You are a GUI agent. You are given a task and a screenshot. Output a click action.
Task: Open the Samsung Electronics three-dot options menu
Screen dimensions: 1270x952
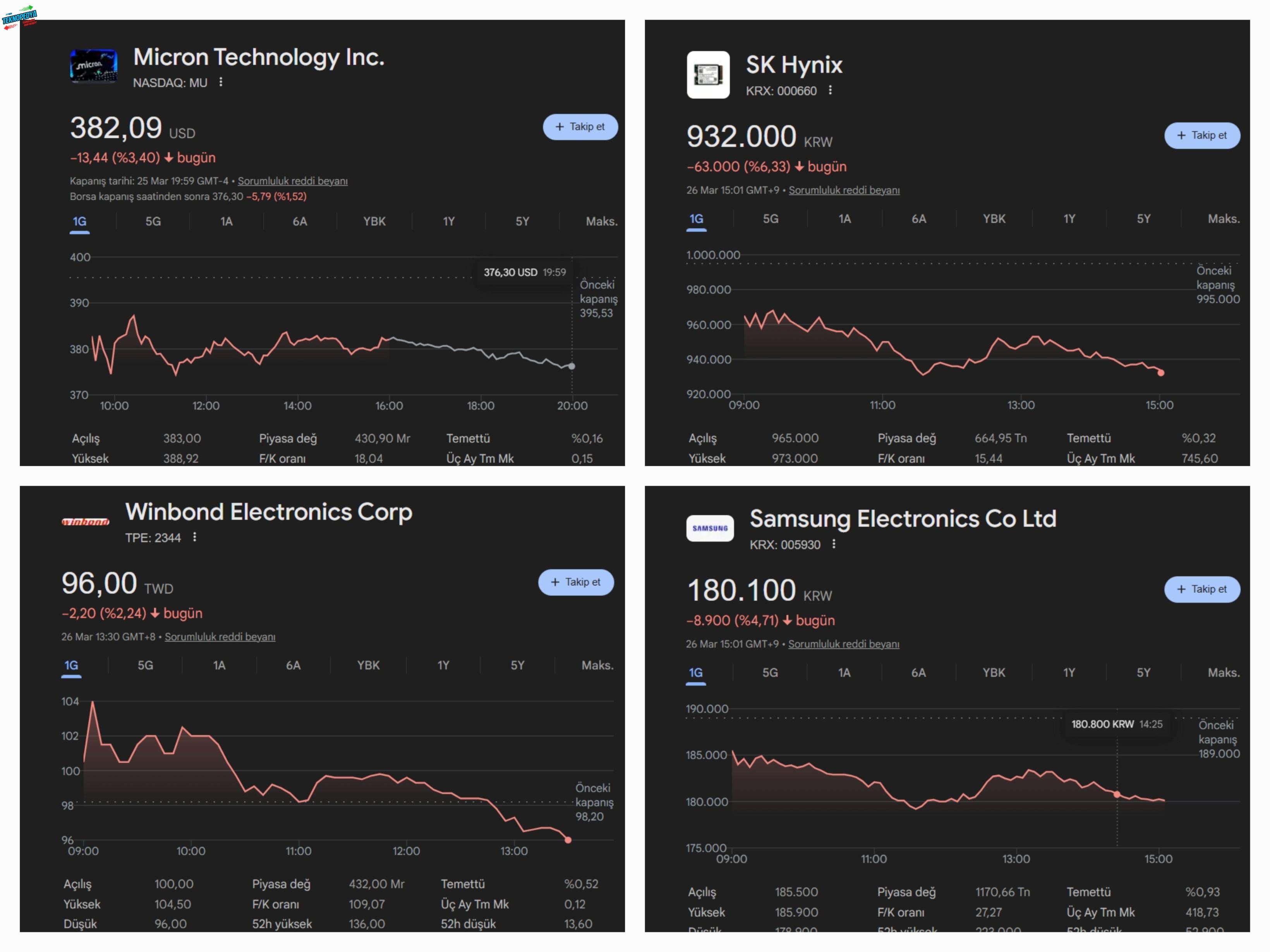point(834,544)
